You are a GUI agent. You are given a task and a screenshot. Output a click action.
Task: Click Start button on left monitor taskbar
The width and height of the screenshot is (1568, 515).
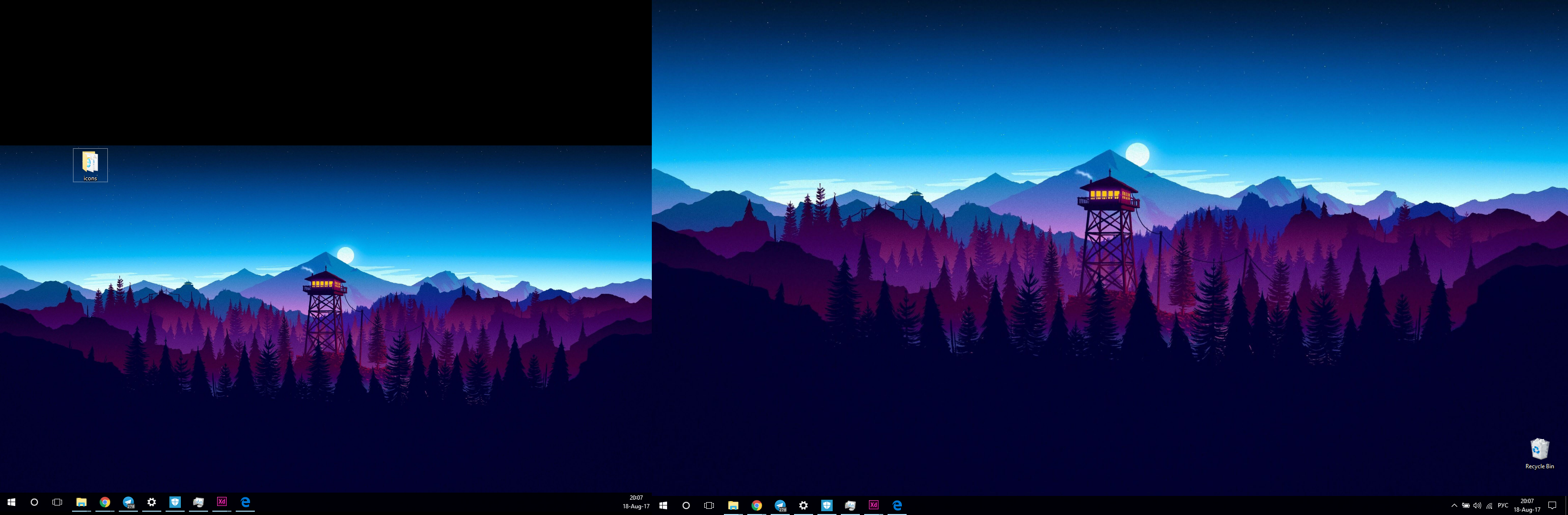point(11,502)
